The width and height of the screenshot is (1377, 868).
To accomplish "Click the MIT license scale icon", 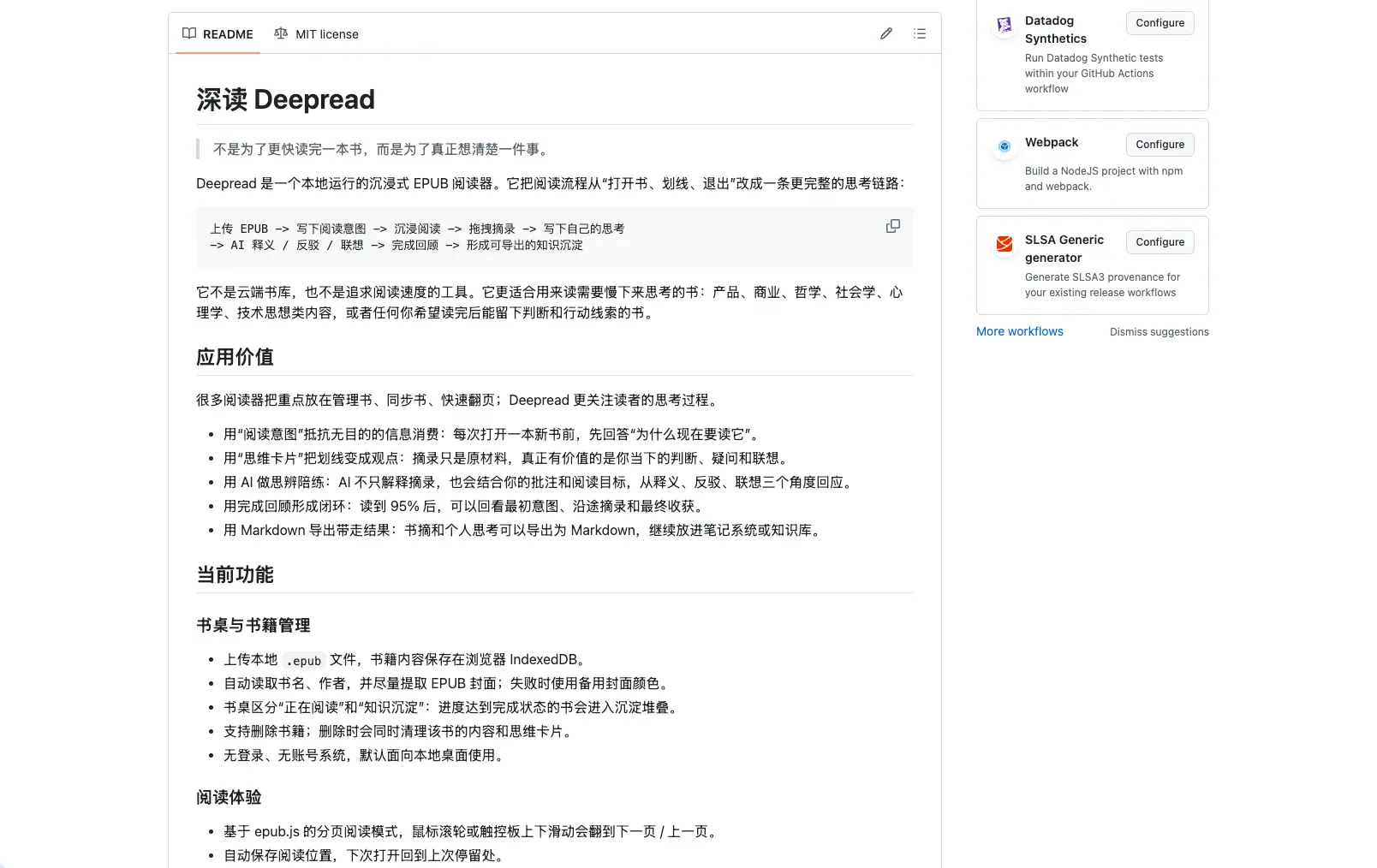I will coord(281,33).
